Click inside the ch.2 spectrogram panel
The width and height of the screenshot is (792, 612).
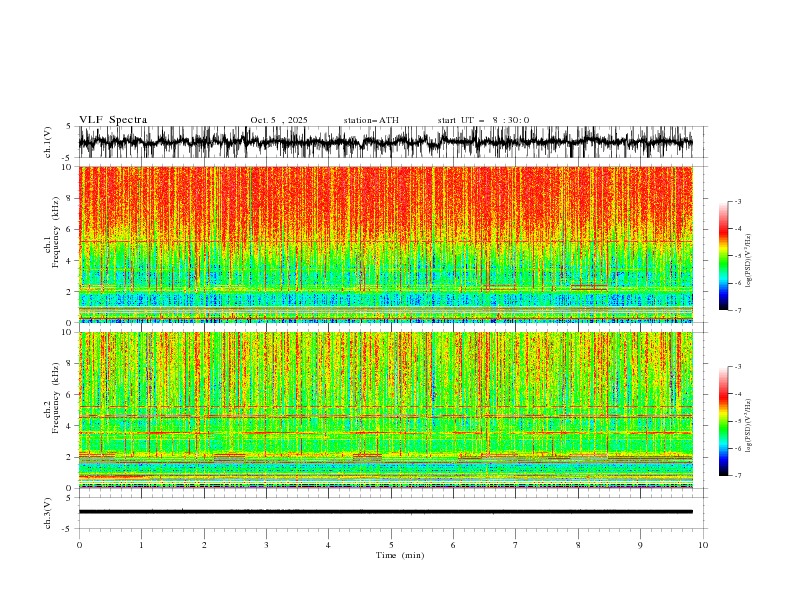coord(386,410)
